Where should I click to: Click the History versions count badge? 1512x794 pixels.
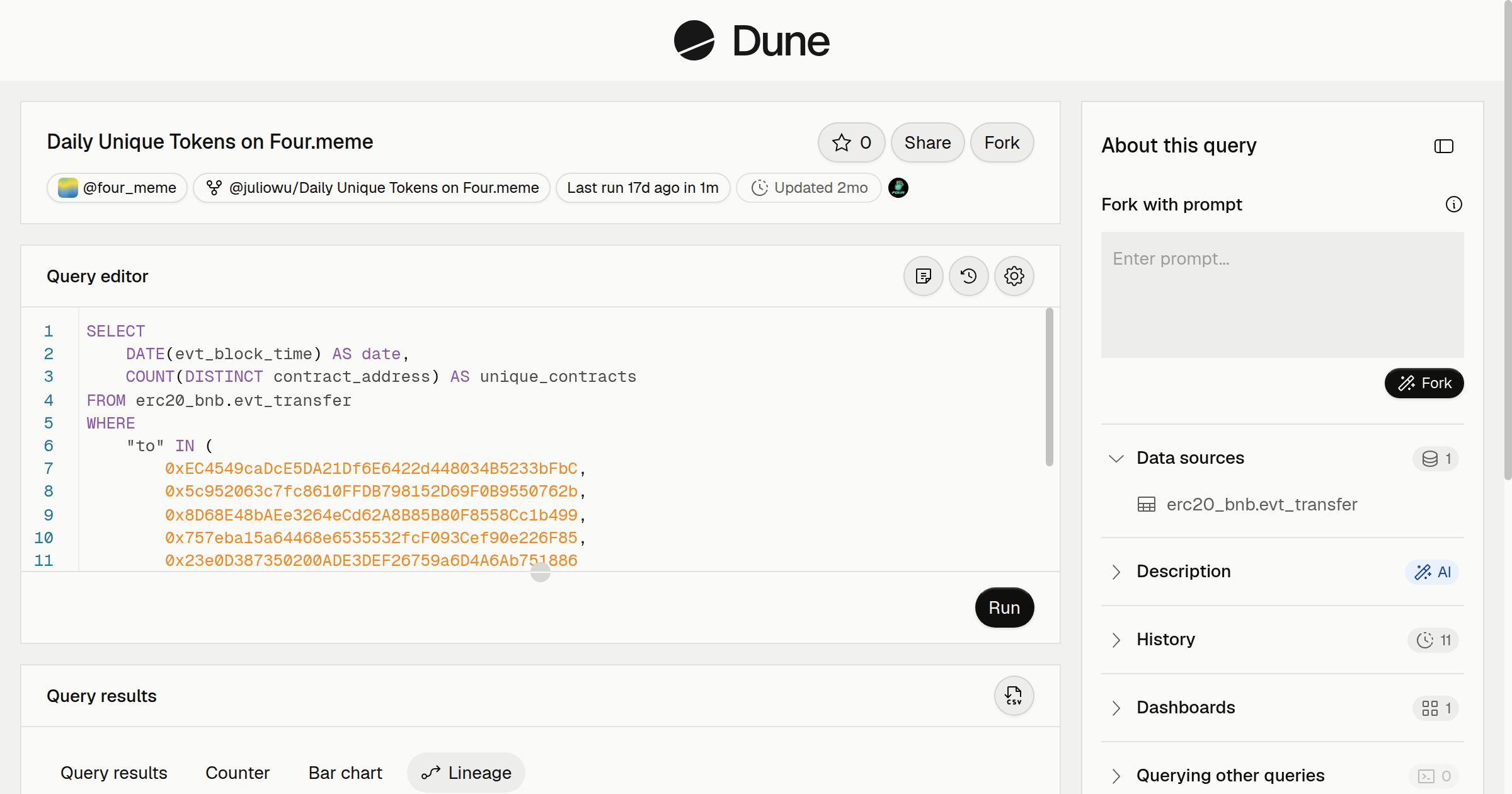click(1433, 640)
